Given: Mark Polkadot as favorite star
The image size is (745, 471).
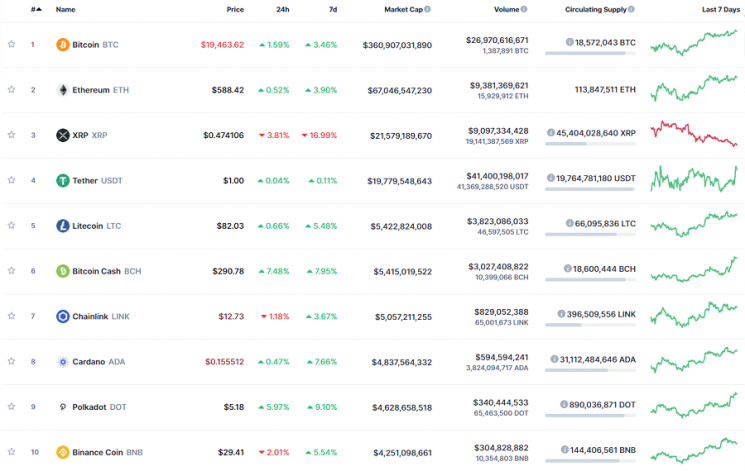Looking at the screenshot, I should (11, 406).
